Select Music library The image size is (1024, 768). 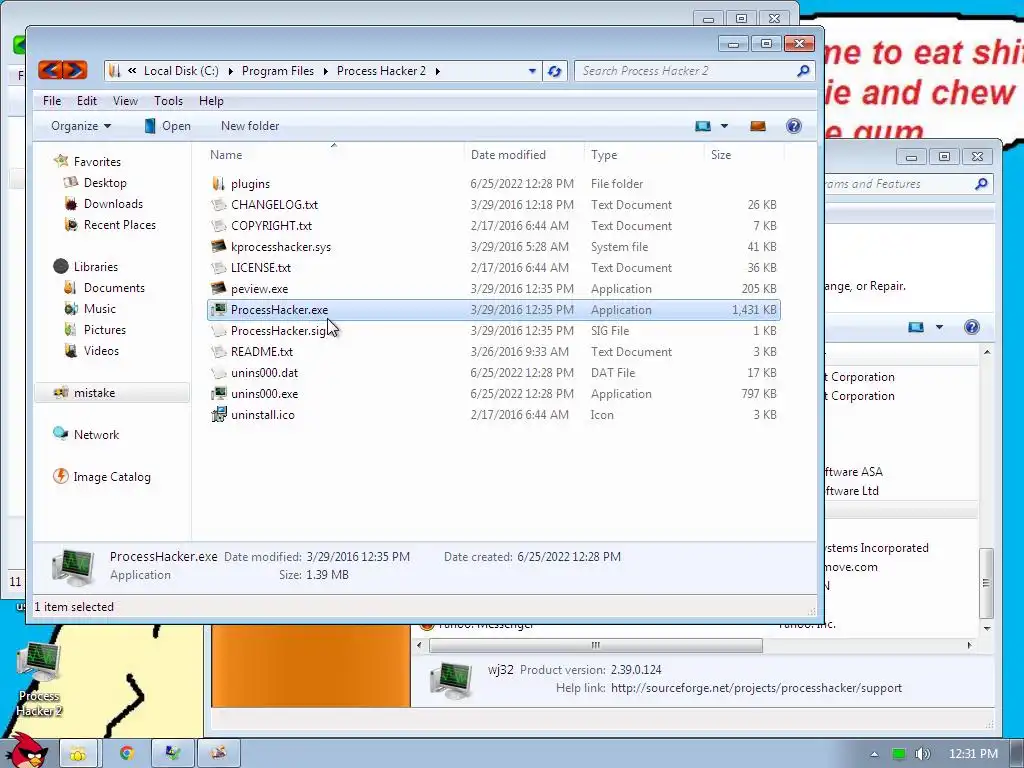[99, 308]
